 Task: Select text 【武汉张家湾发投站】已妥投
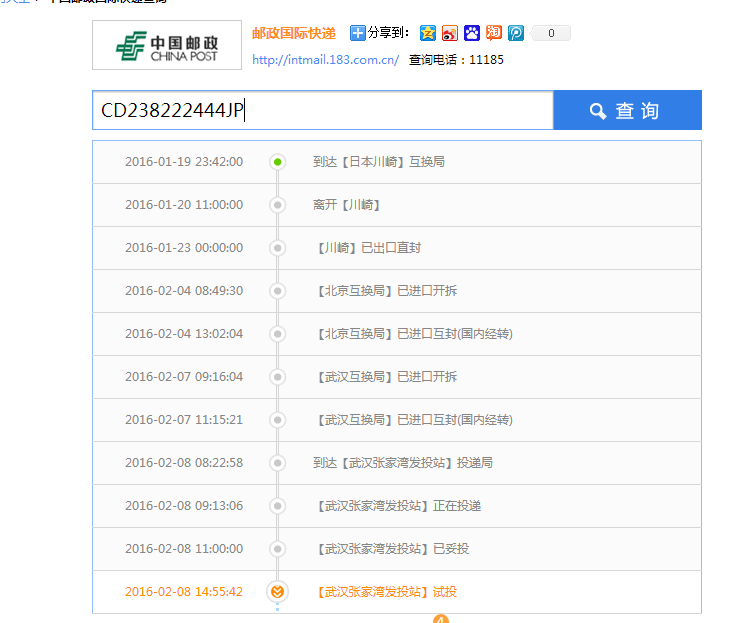[391, 549]
